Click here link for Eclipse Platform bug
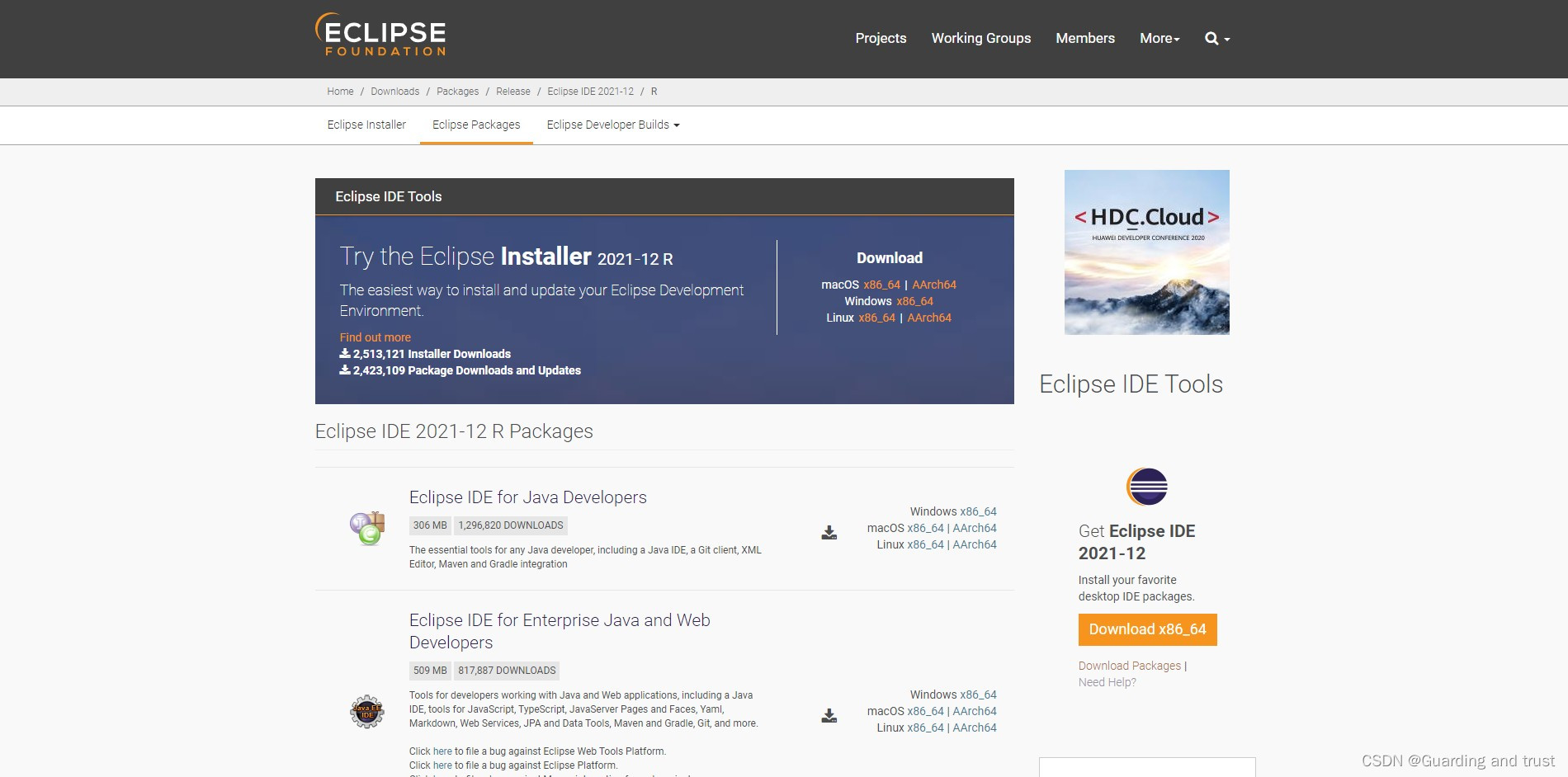Screen dimensions: 1568x777 pos(442,765)
